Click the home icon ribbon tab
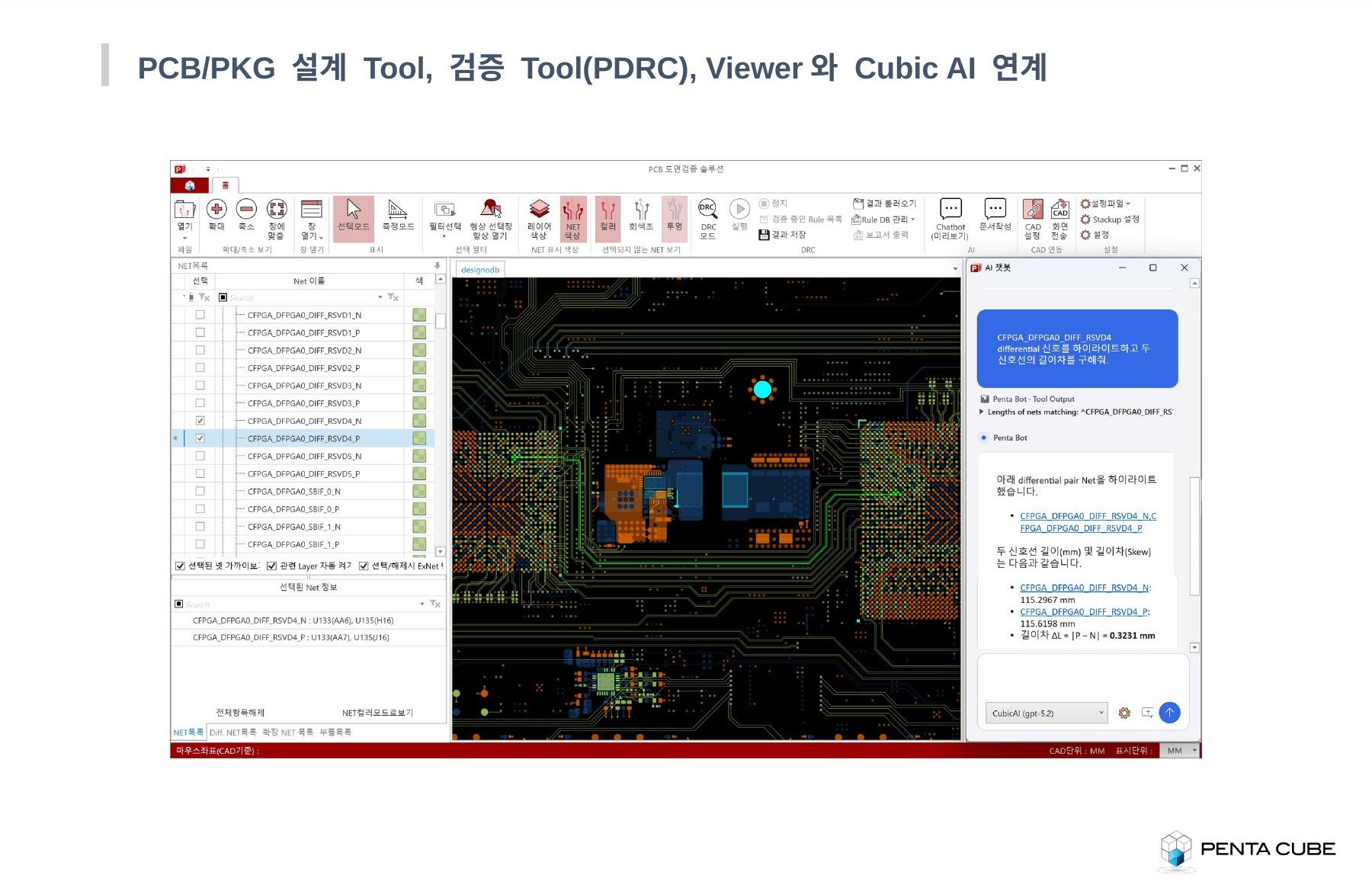Screen dimensions: 1372x891 tap(190, 185)
